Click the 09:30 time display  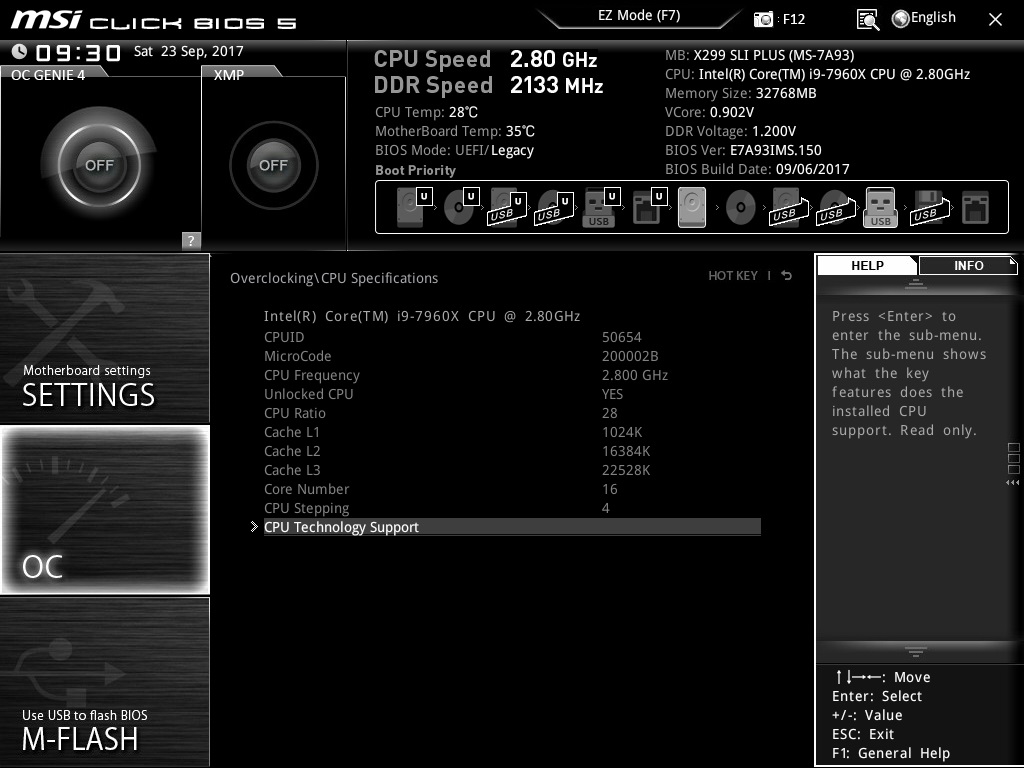coord(78,52)
